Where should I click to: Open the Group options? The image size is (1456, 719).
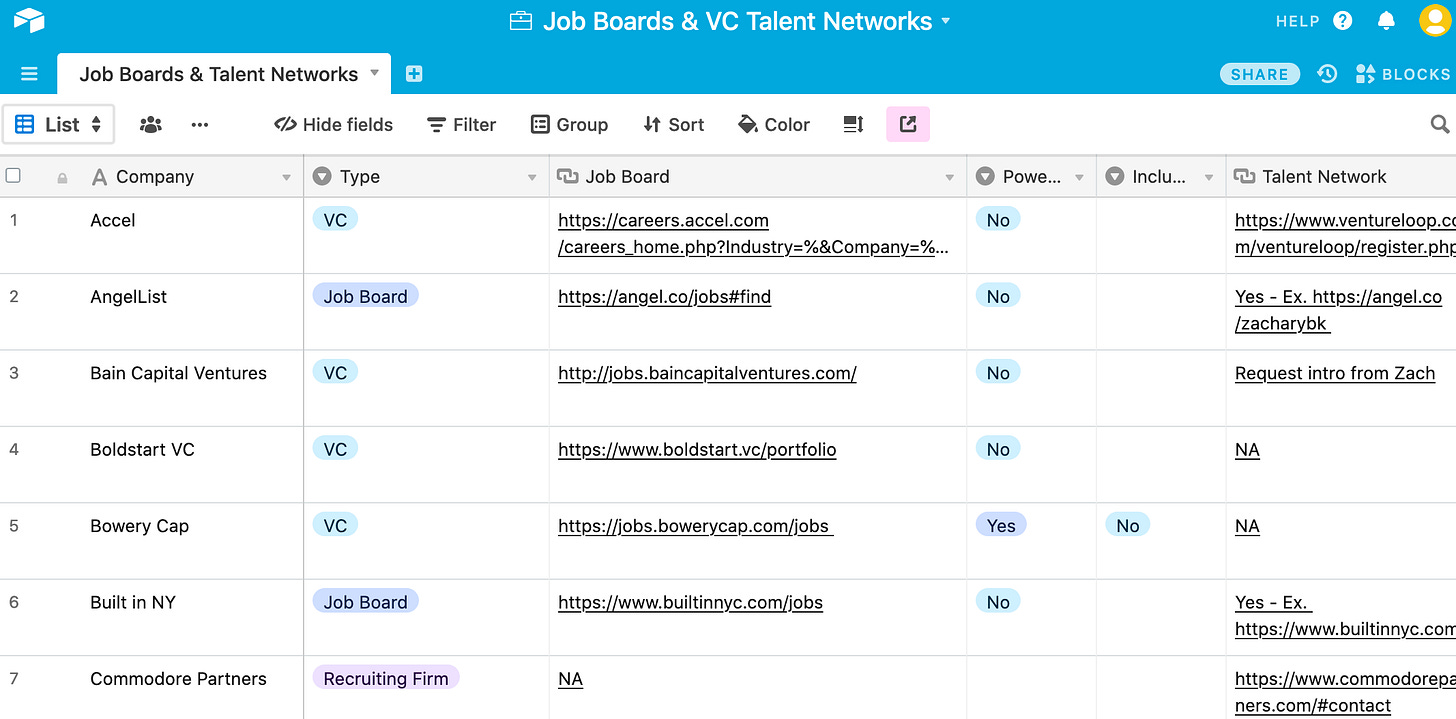[x=569, y=125]
